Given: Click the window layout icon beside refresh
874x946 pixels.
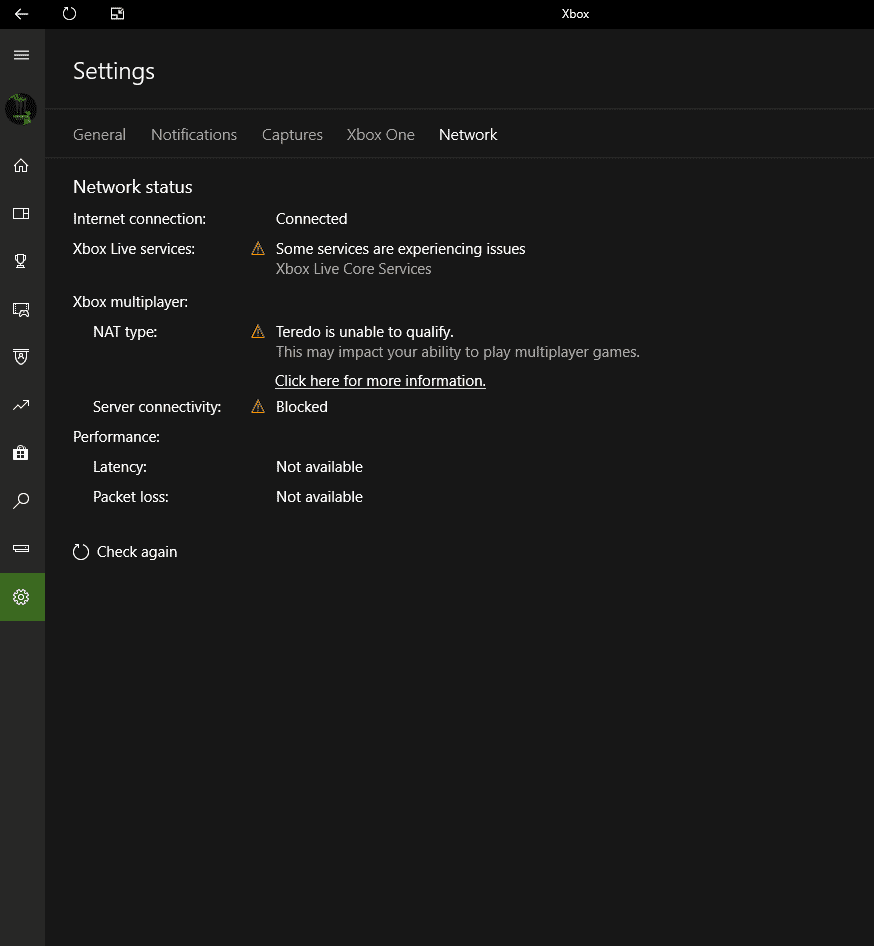Looking at the screenshot, I should [x=118, y=14].
